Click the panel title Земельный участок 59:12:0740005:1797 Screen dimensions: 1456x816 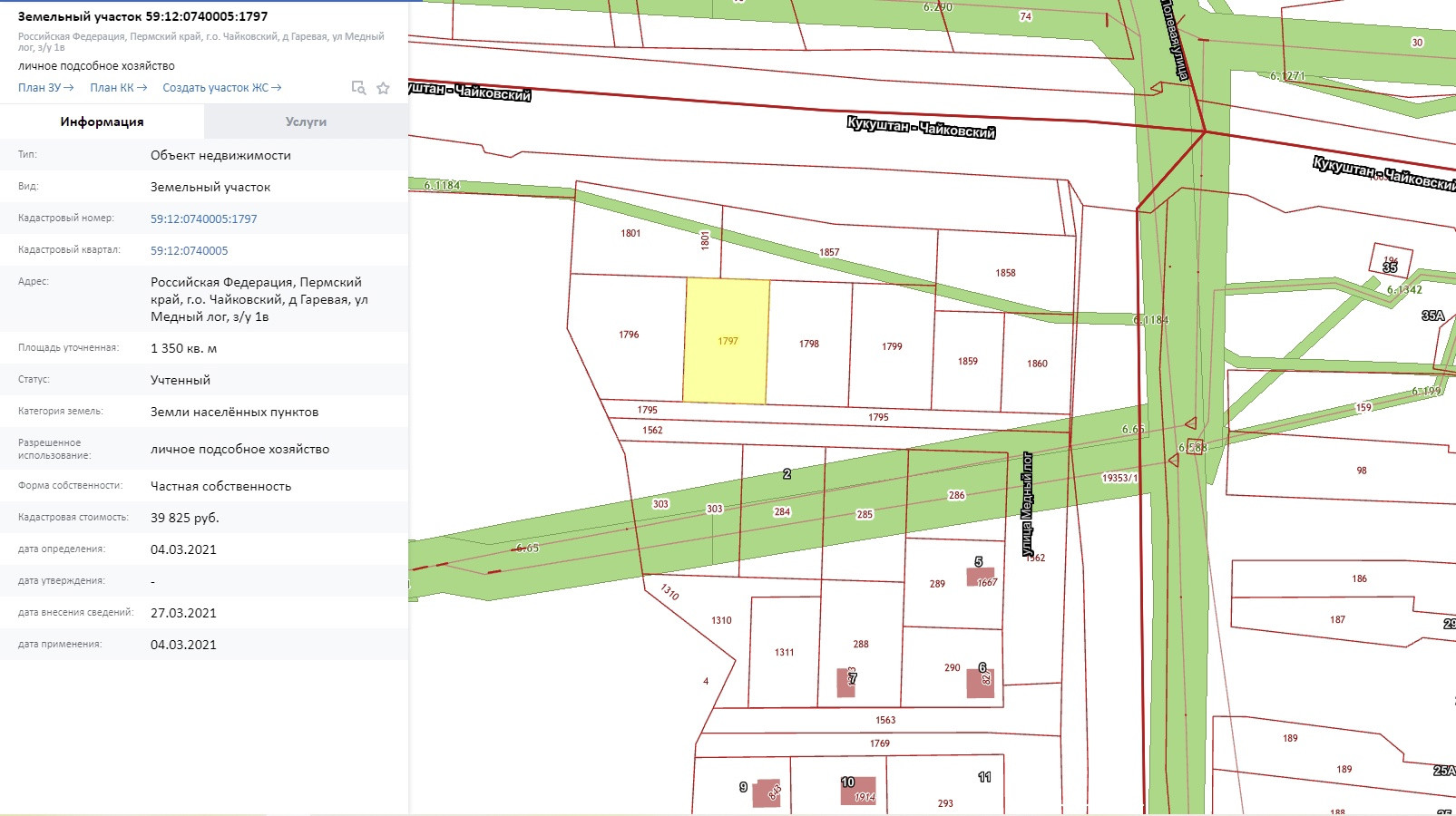point(142,16)
